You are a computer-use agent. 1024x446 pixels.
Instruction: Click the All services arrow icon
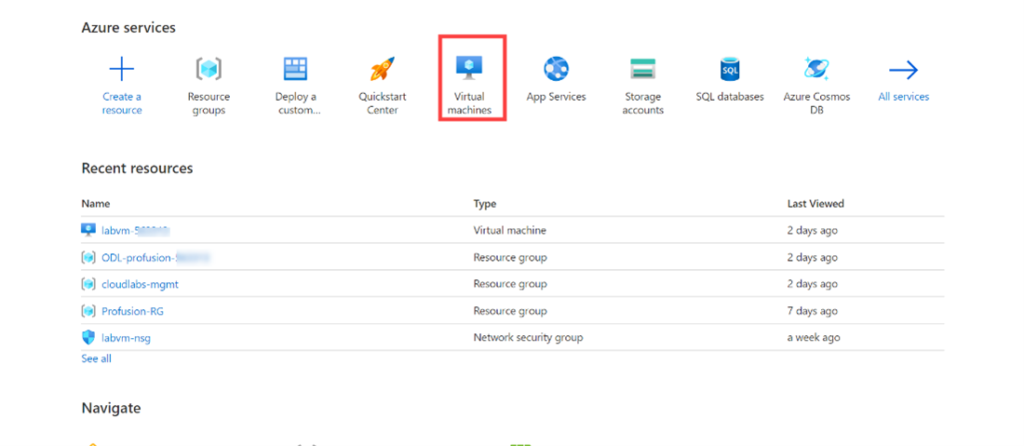tap(903, 70)
